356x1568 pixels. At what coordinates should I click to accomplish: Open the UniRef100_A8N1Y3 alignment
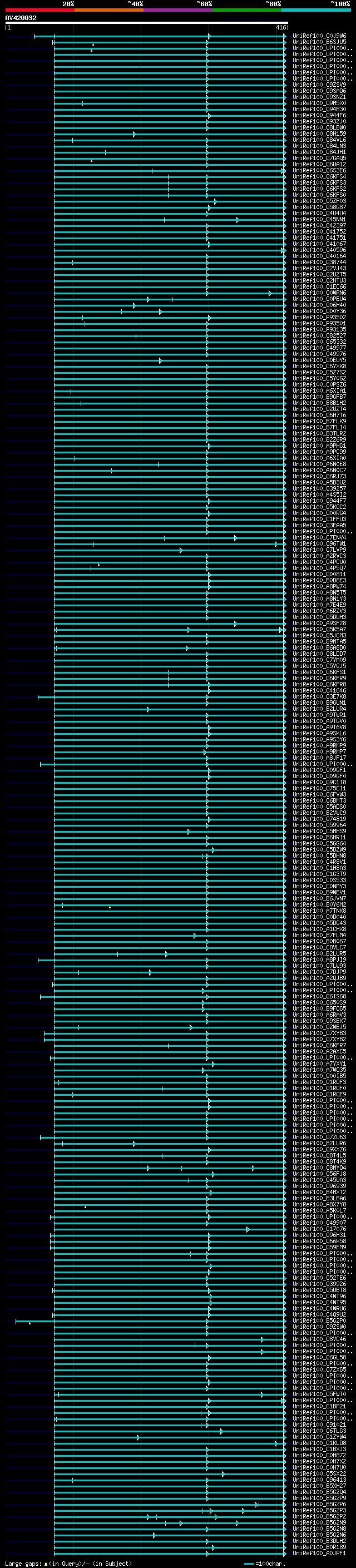(x=319, y=598)
